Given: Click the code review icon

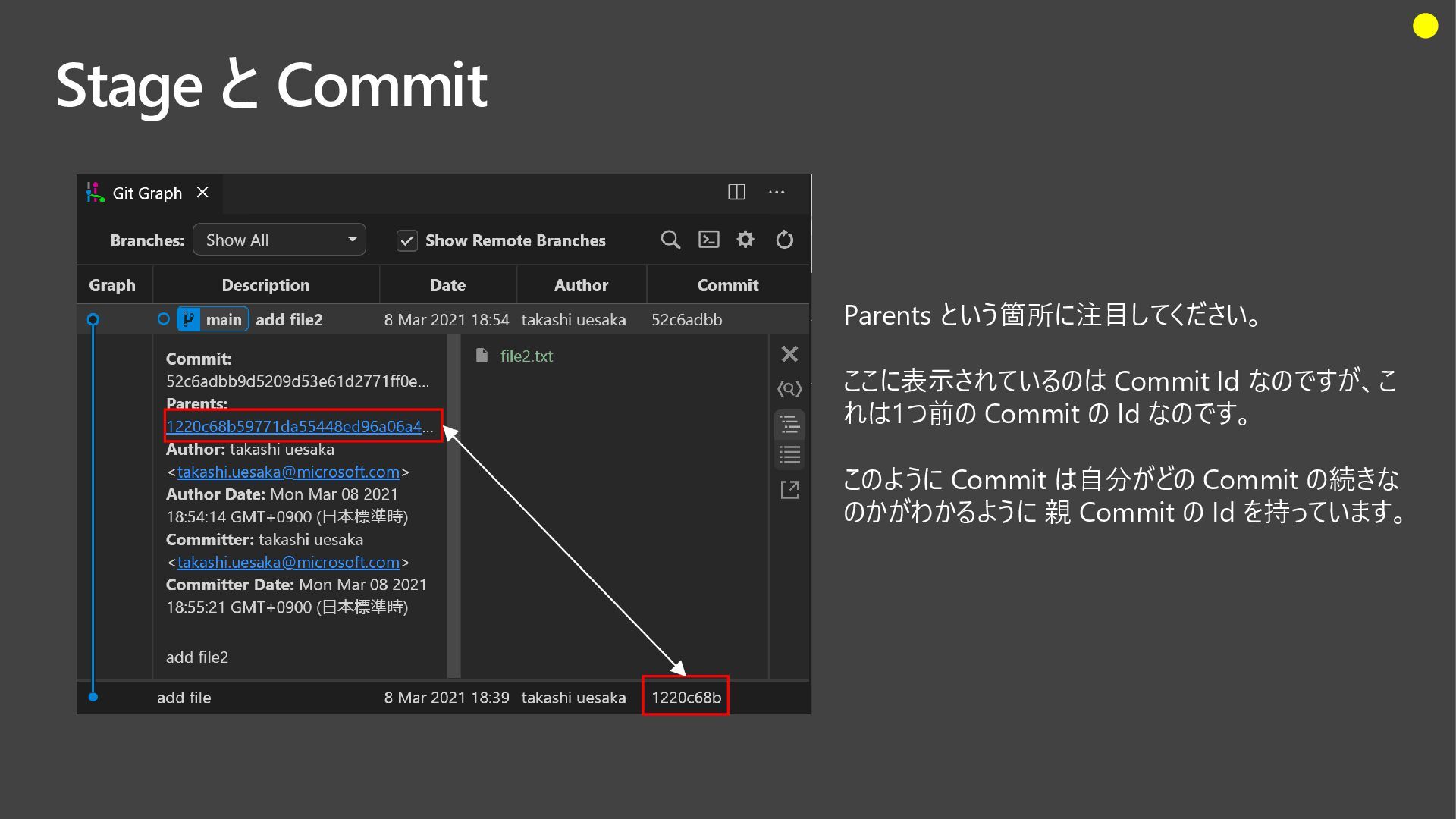Looking at the screenshot, I should click(789, 389).
